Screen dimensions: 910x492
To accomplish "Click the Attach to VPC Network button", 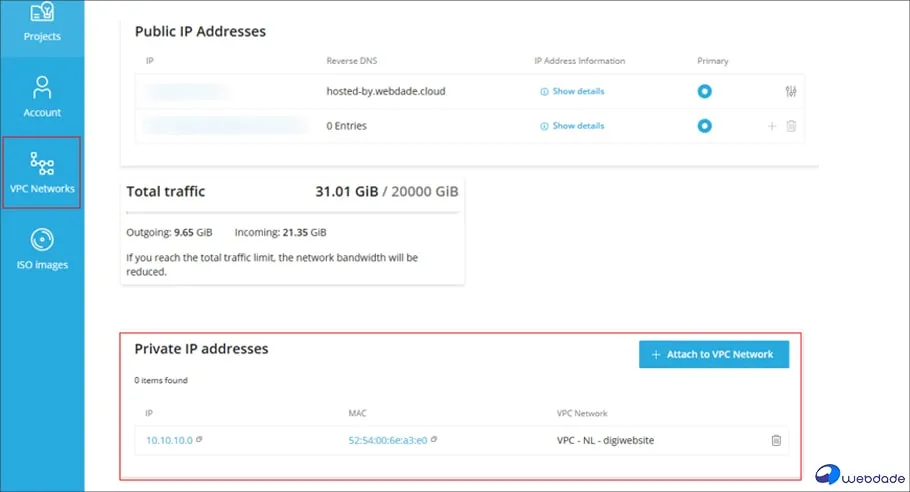I will (x=713, y=354).
